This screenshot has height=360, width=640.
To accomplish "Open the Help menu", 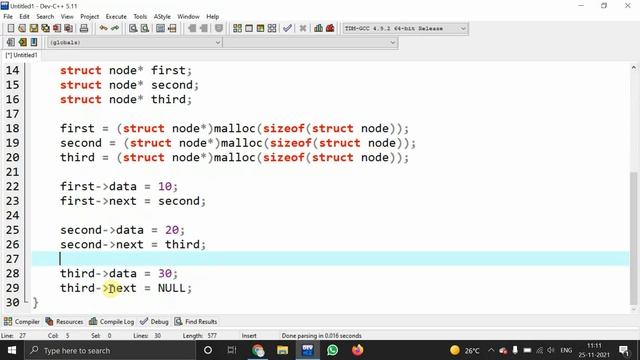I will (213, 16).
